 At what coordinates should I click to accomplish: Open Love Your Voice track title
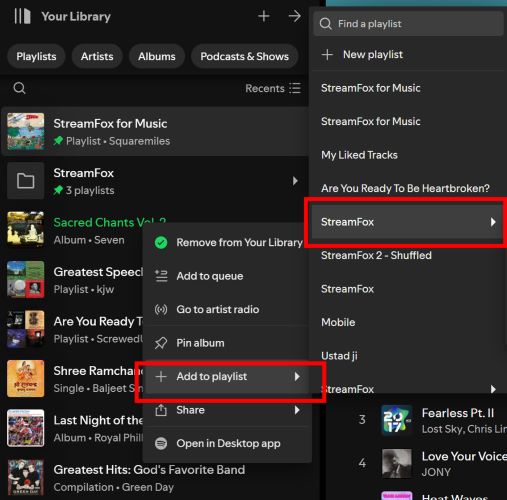(x=464, y=456)
